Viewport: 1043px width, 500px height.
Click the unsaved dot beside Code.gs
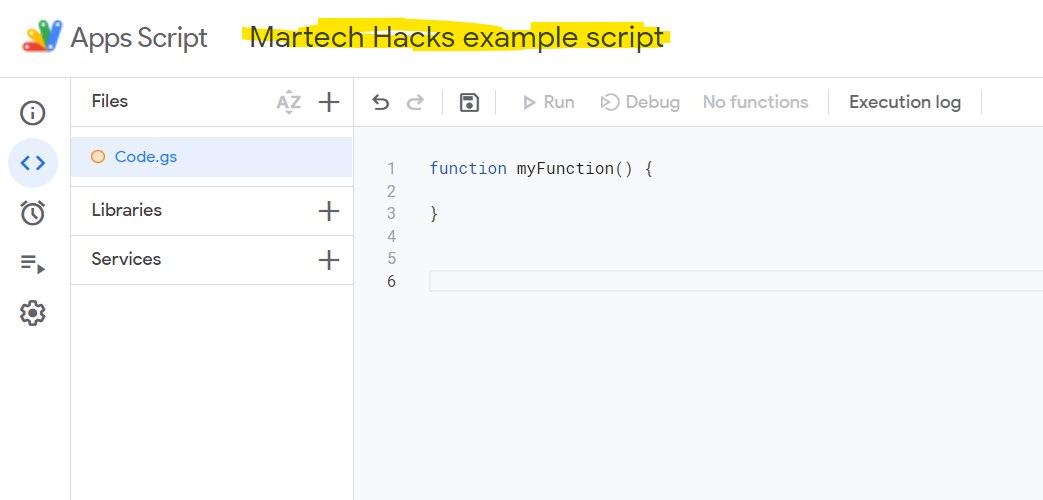click(x=98, y=157)
